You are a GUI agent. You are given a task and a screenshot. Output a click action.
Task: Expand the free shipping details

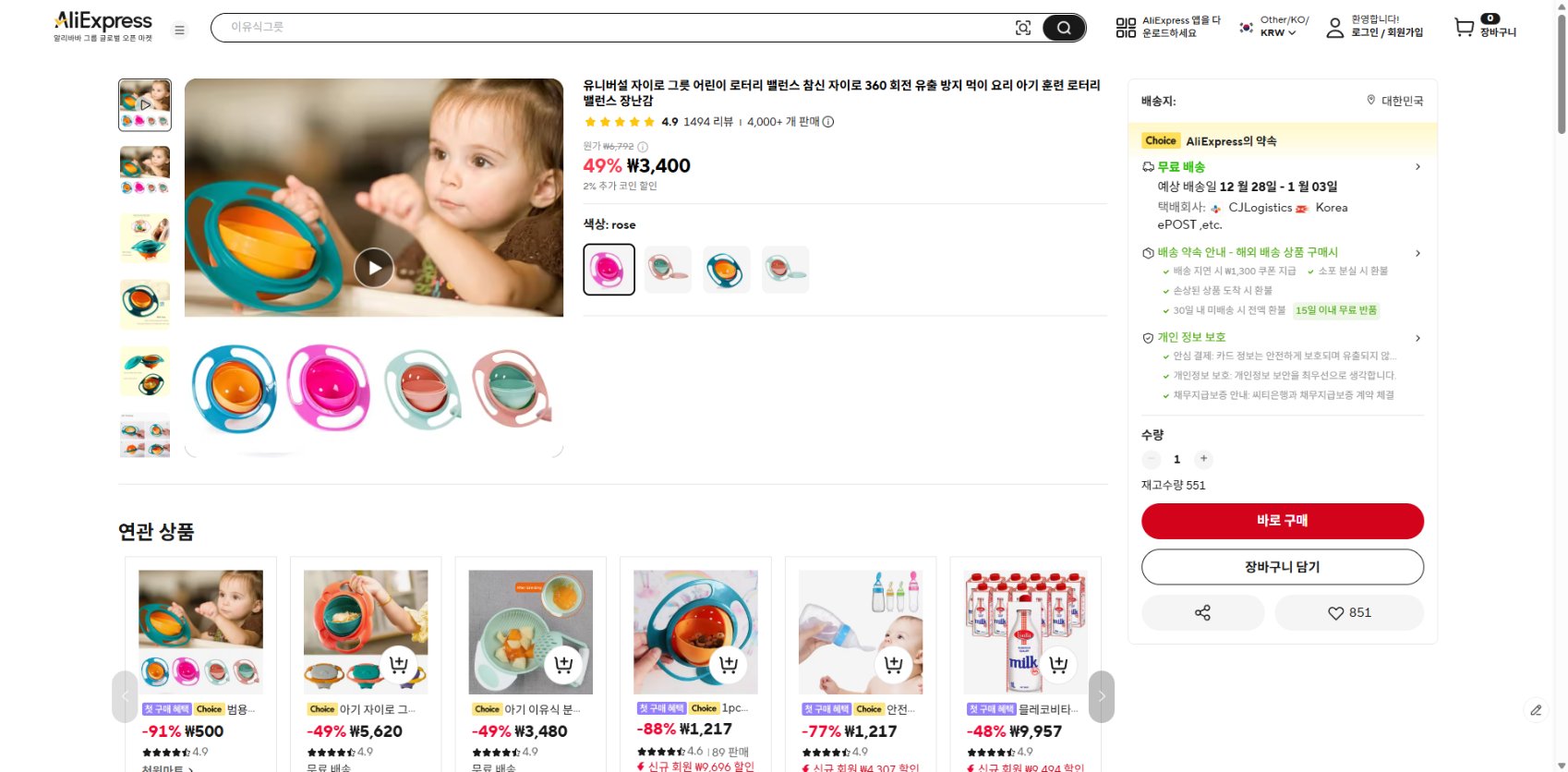click(1417, 167)
